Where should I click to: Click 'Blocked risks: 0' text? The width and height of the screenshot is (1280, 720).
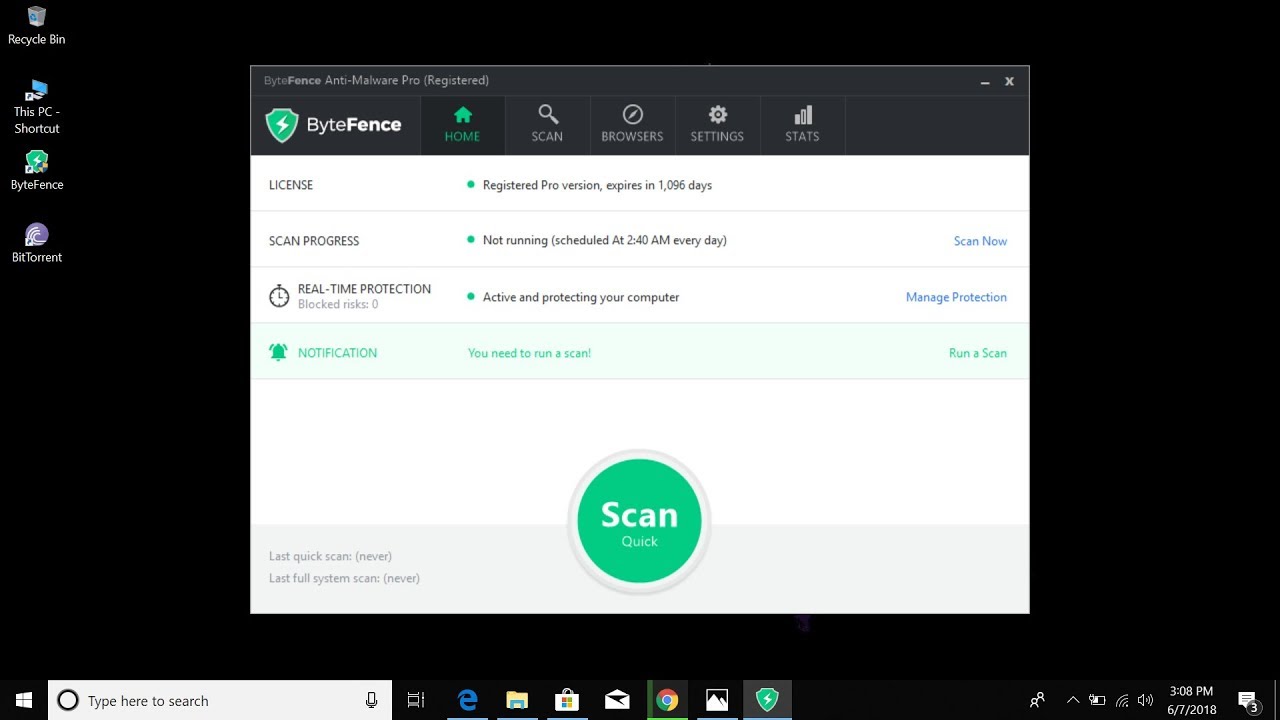coord(338,304)
